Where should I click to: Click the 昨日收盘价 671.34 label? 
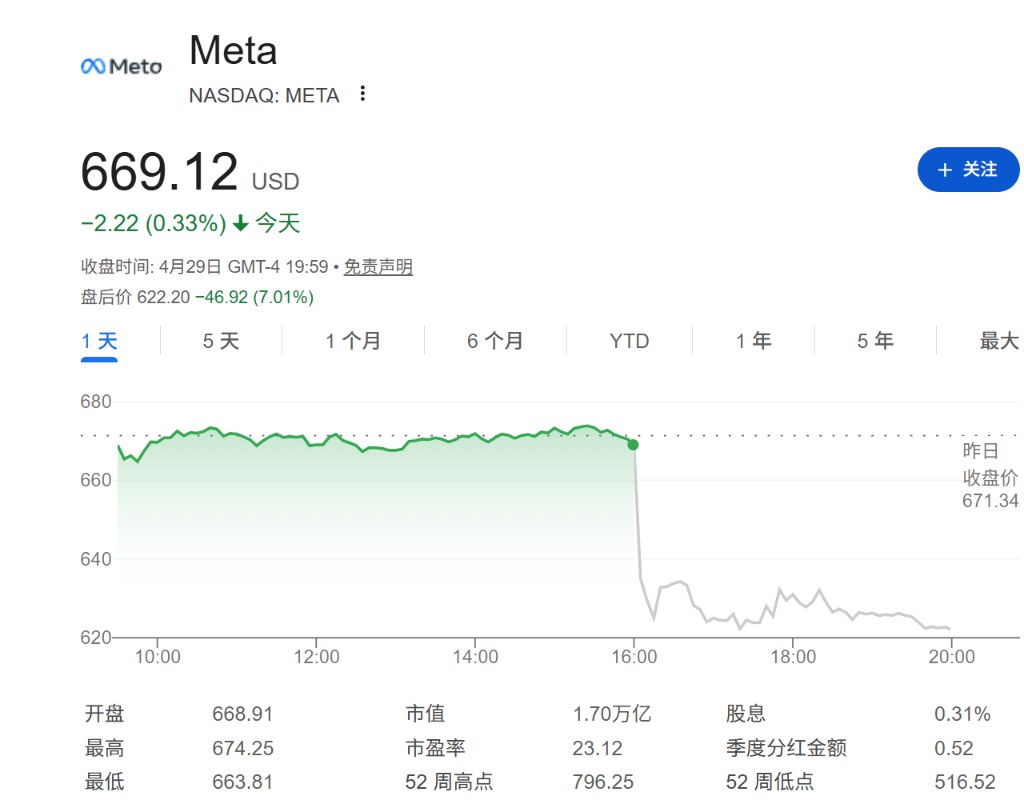[x=990, y=475]
